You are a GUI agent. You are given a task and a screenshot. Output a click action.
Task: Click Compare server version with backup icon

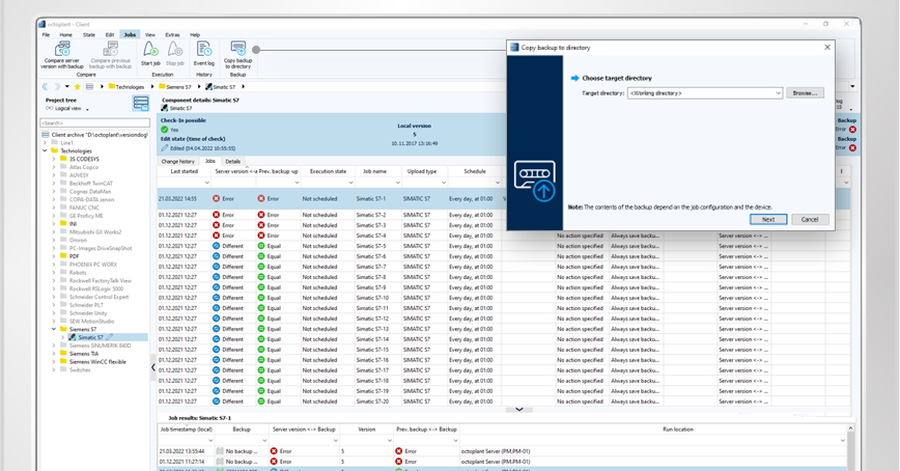(x=63, y=48)
